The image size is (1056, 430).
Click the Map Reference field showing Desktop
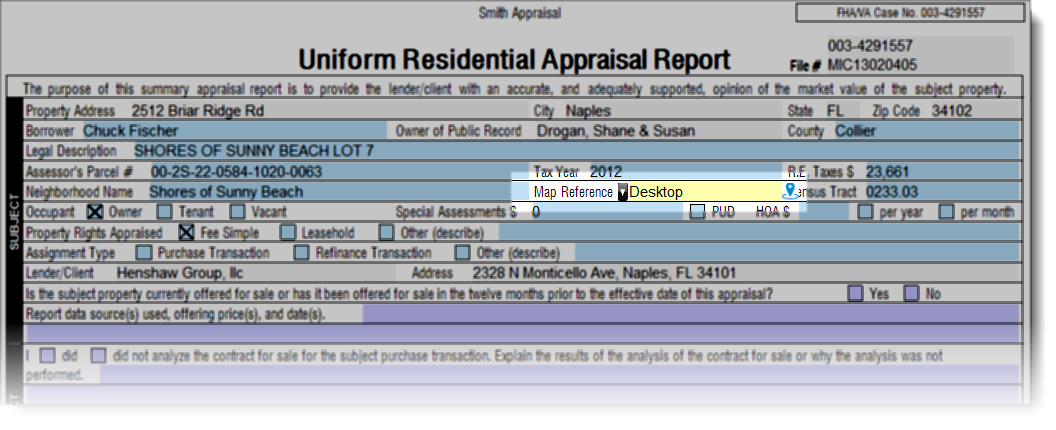[702, 192]
